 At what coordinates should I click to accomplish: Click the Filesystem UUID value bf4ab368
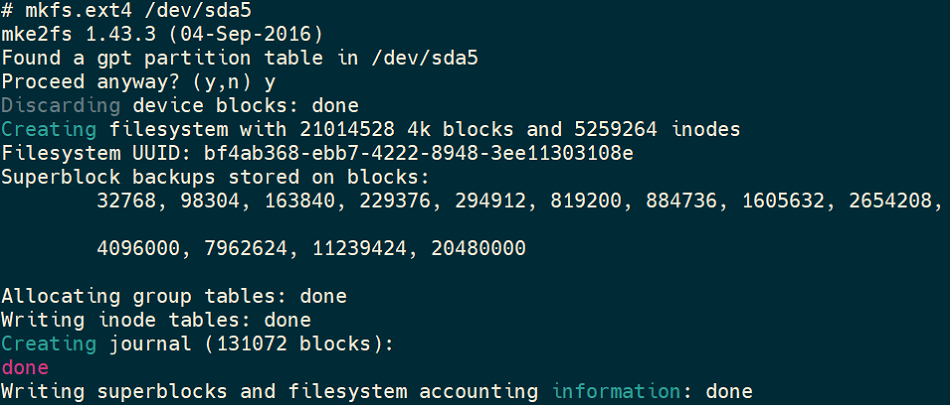(419, 153)
